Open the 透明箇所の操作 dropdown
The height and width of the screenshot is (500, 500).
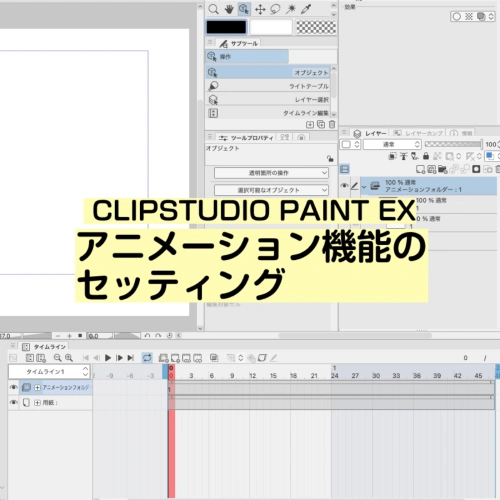271,173
